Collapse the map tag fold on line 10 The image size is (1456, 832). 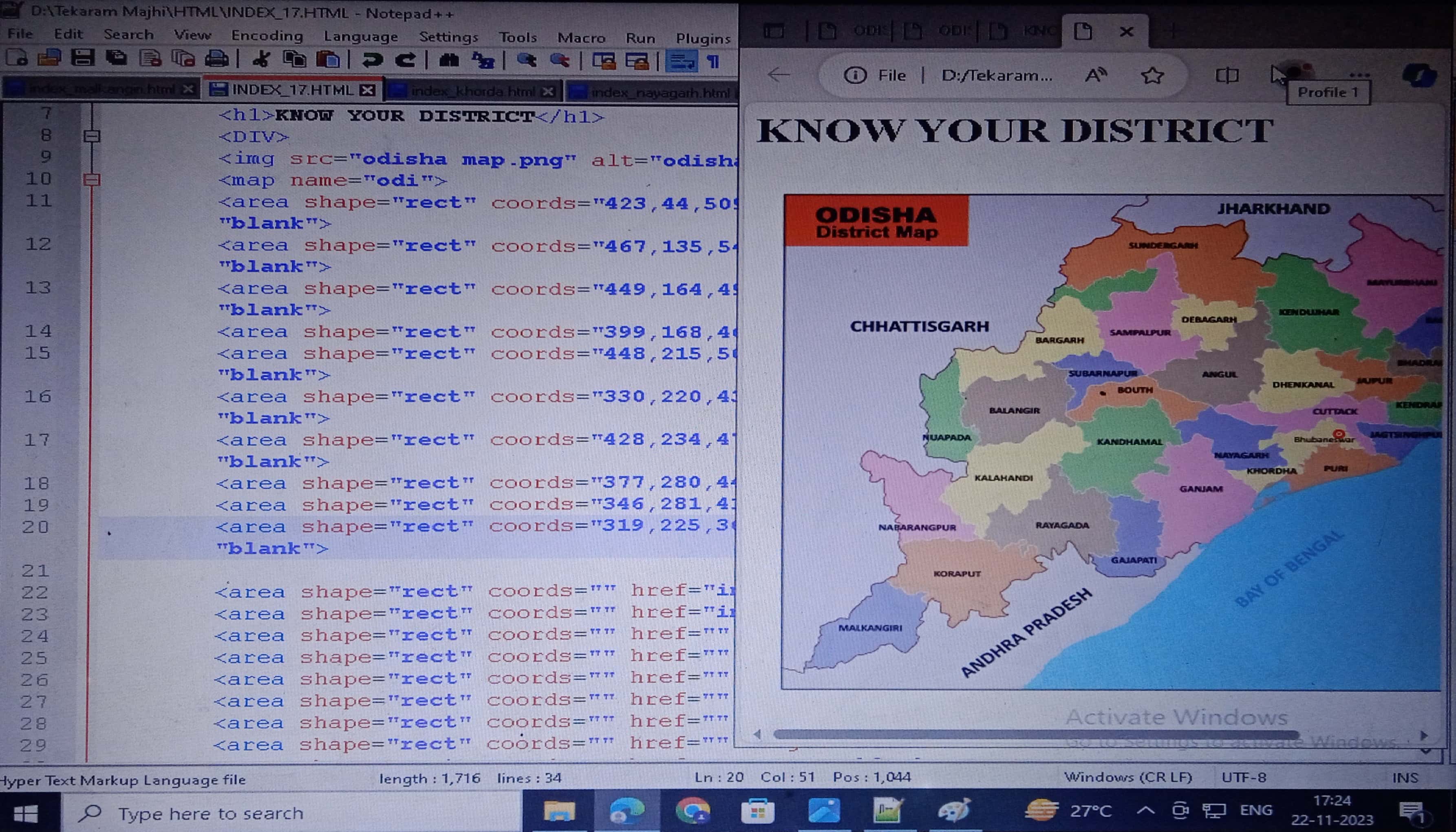coord(92,180)
